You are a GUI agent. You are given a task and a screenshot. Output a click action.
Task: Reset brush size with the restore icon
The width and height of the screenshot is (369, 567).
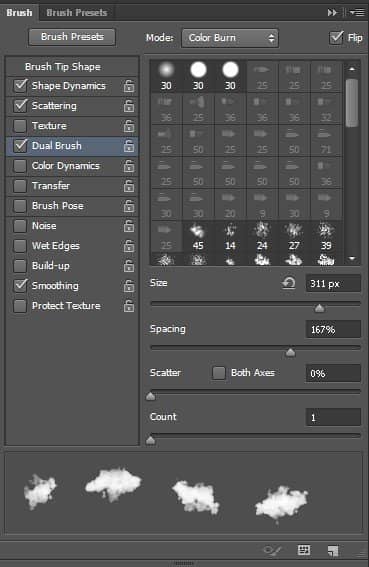coord(288,283)
